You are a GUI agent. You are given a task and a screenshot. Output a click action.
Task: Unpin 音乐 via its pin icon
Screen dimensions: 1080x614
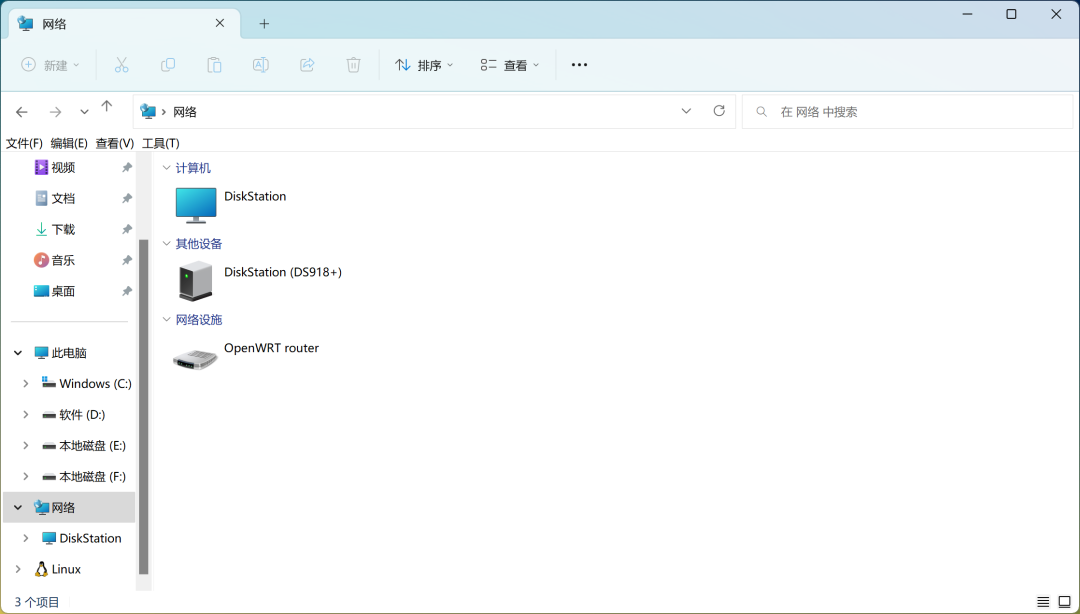coord(127,260)
